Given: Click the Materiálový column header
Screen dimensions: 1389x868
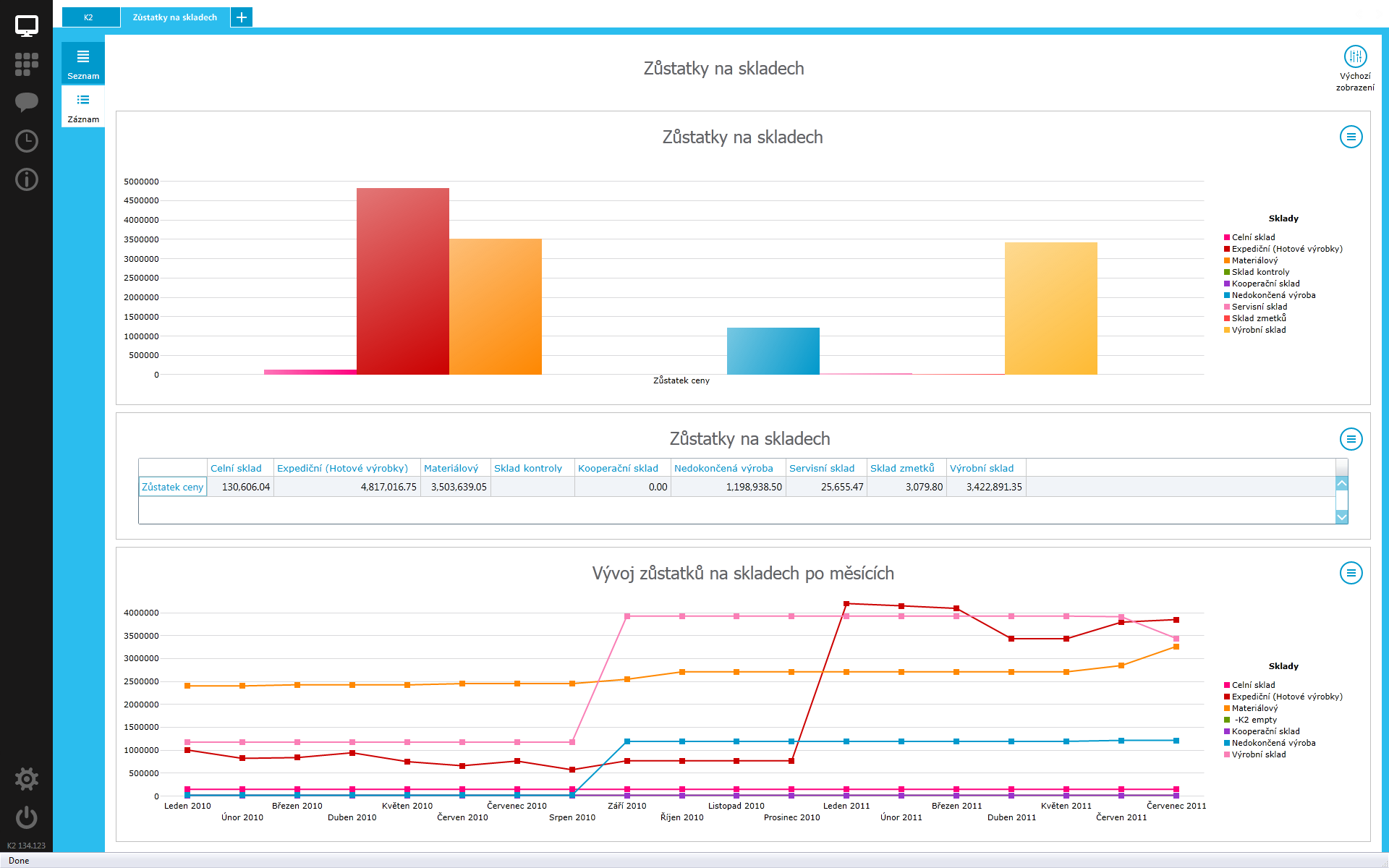Looking at the screenshot, I should 451,468.
